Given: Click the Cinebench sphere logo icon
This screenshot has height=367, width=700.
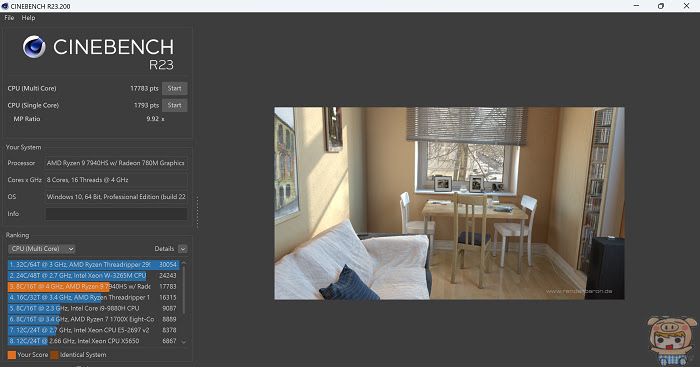Looking at the screenshot, I should click(x=34, y=47).
